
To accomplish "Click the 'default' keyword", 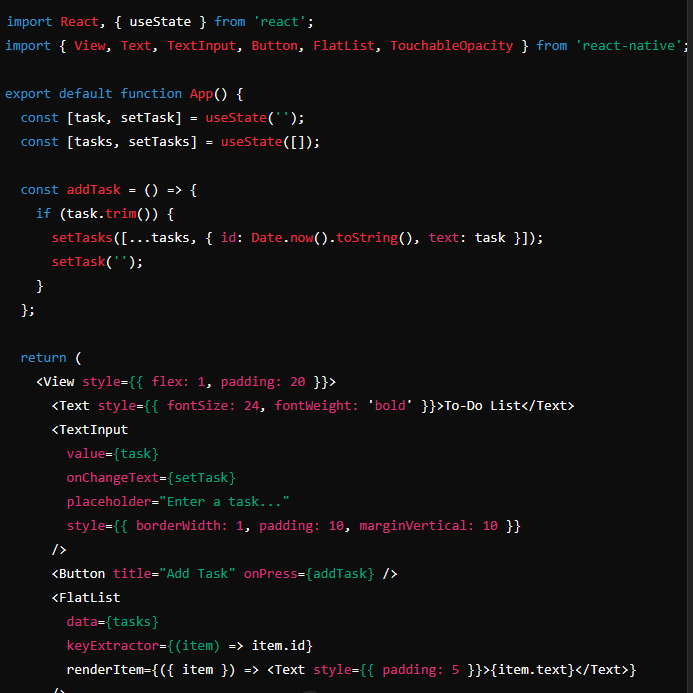I will [x=85, y=94].
